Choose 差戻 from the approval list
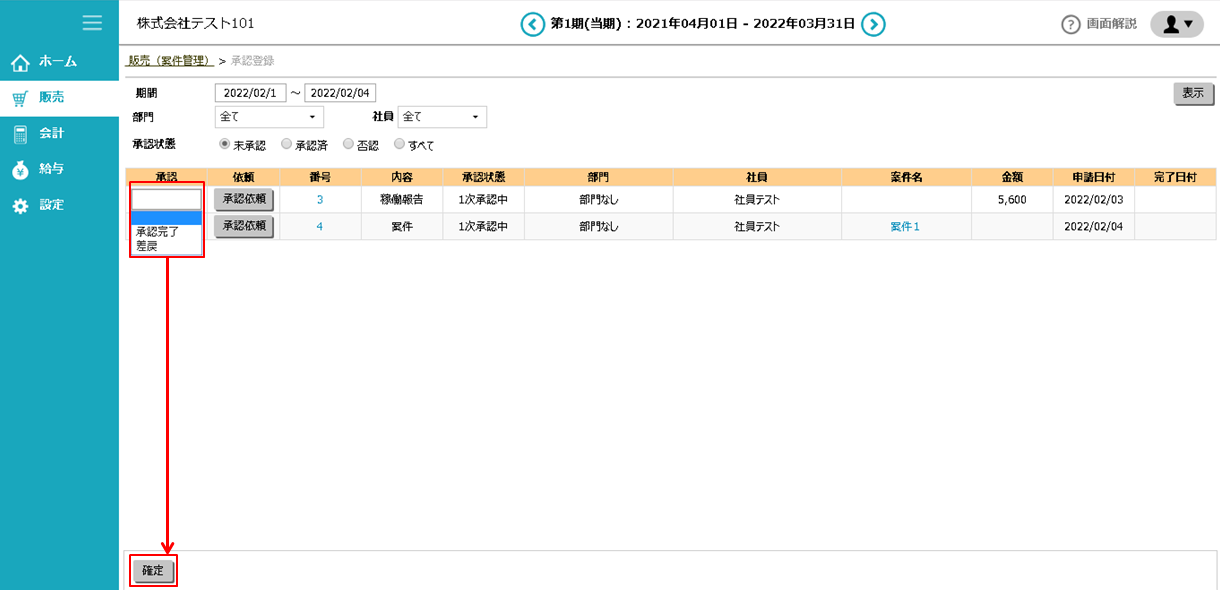The height and width of the screenshot is (590, 1220). click(147, 246)
